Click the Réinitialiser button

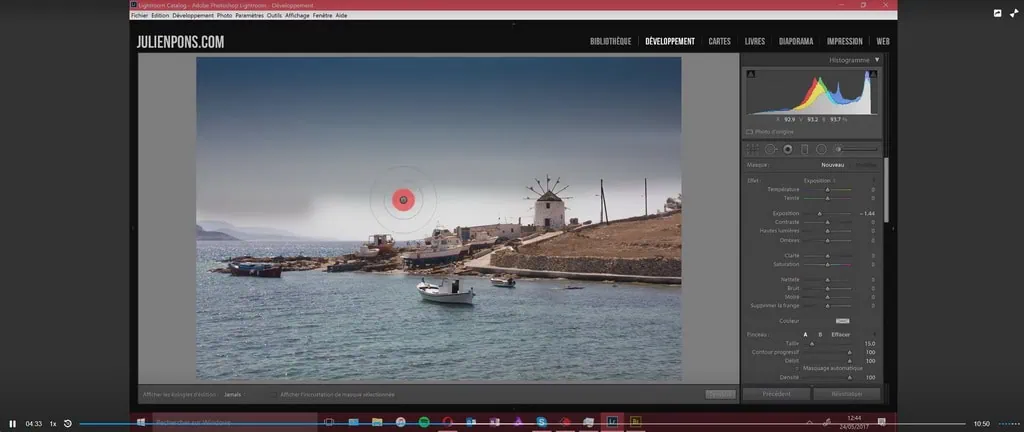point(846,394)
